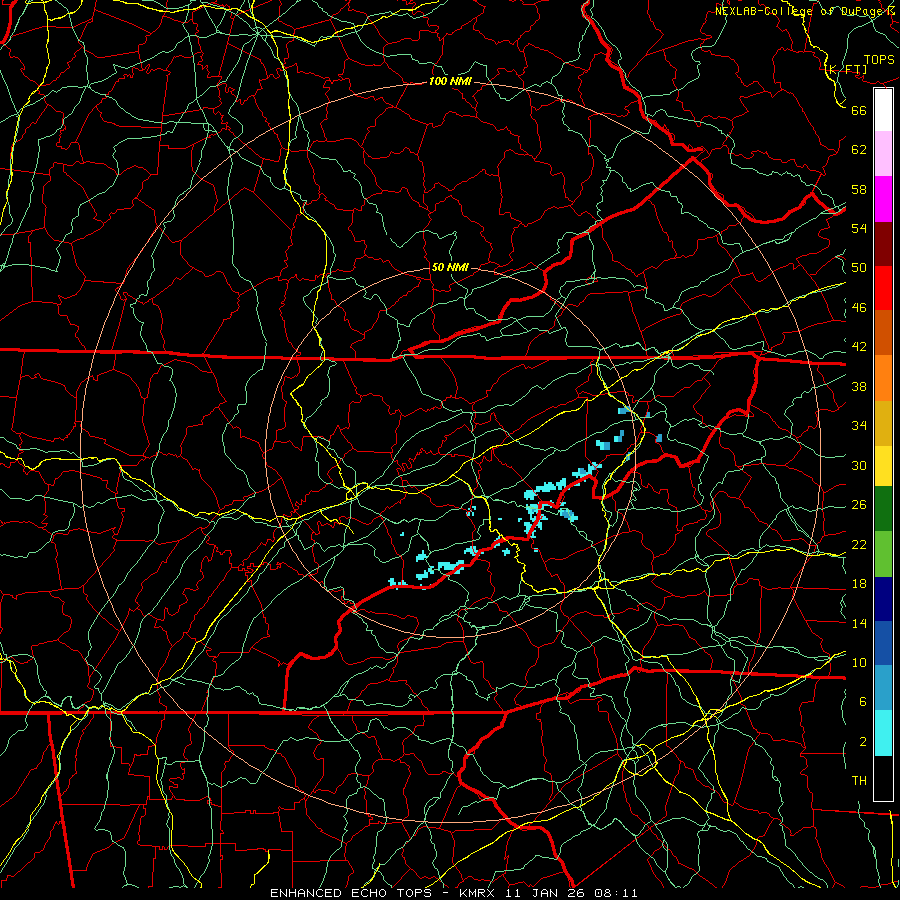Click the cyan 2 kft legend swatch

click(x=883, y=733)
